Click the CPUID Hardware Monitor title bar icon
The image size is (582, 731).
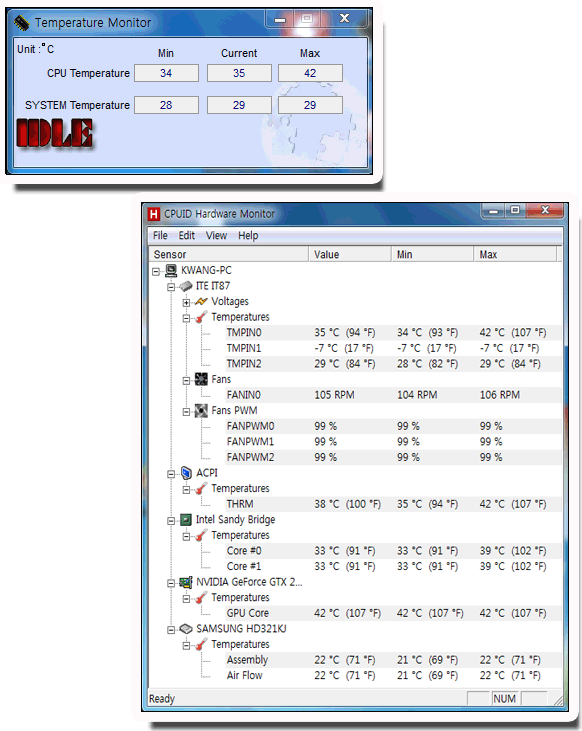[154, 214]
